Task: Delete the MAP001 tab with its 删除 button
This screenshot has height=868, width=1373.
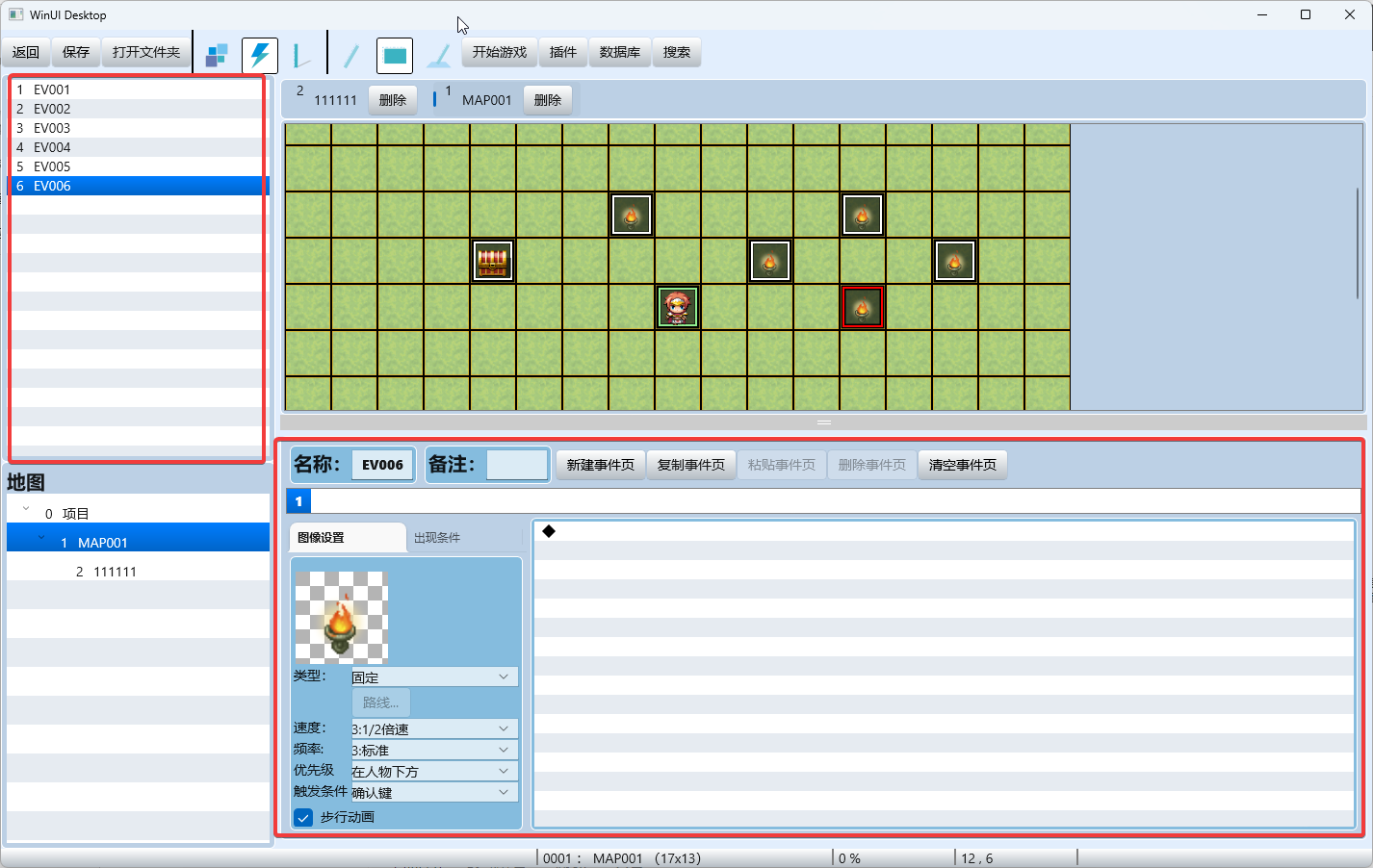Action: pyautogui.click(x=548, y=100)
